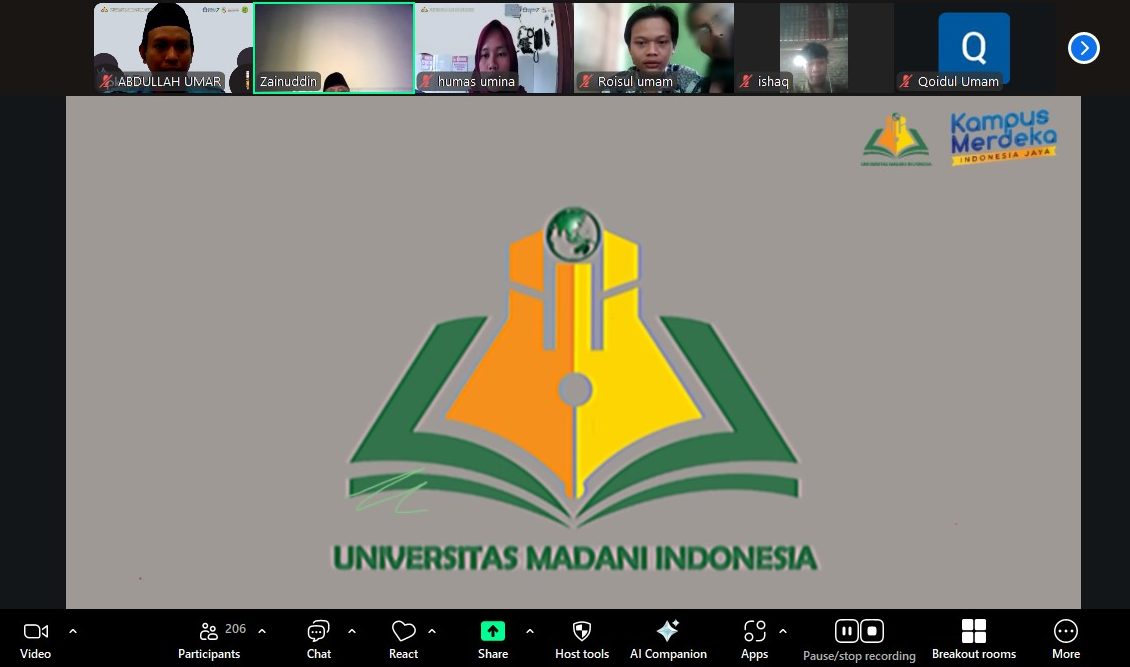Select Qoidul Umam avatar tile
Viewport: 1130px width, 667px height.
(974, 48)
